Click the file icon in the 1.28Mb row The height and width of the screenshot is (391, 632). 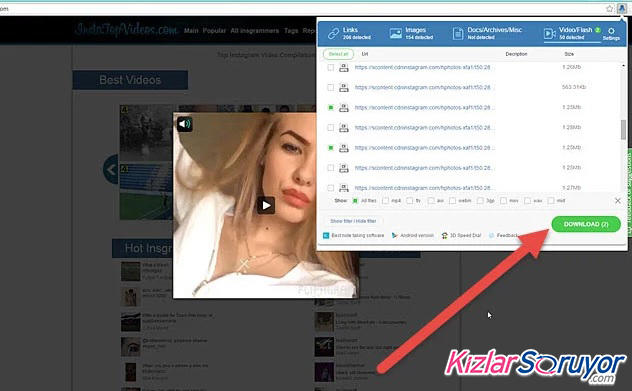[344, 128]
